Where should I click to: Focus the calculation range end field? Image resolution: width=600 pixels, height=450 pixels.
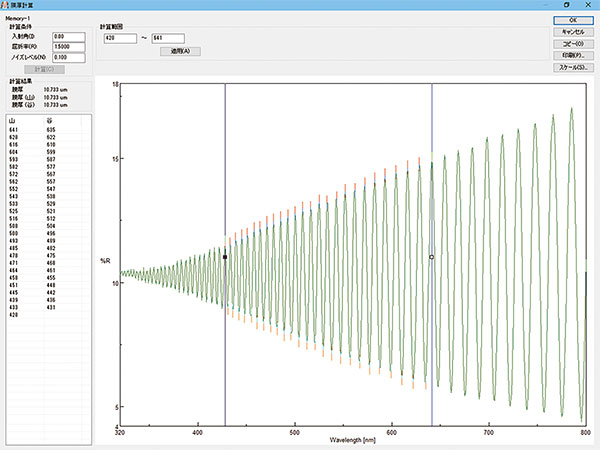(168, 38)
